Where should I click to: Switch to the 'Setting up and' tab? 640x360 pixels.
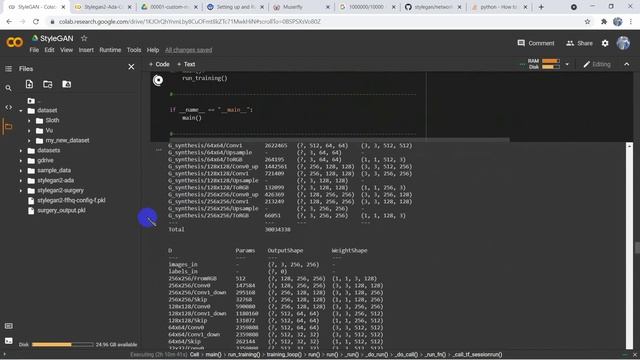point(234,7)
